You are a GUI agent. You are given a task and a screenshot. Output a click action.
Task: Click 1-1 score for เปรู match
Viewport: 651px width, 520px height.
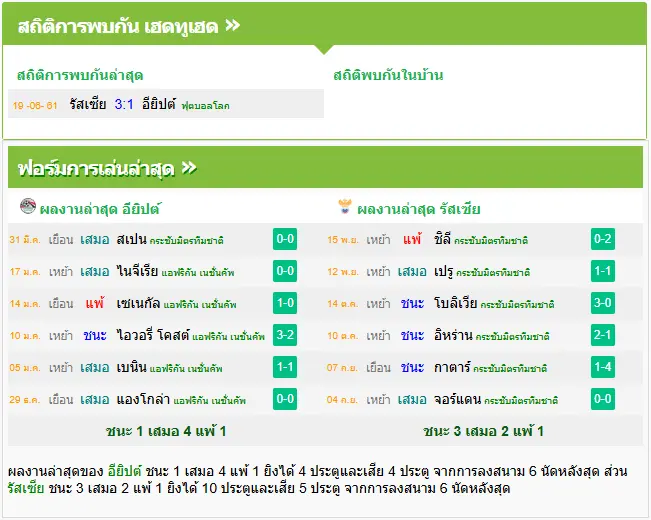(602, 271)
